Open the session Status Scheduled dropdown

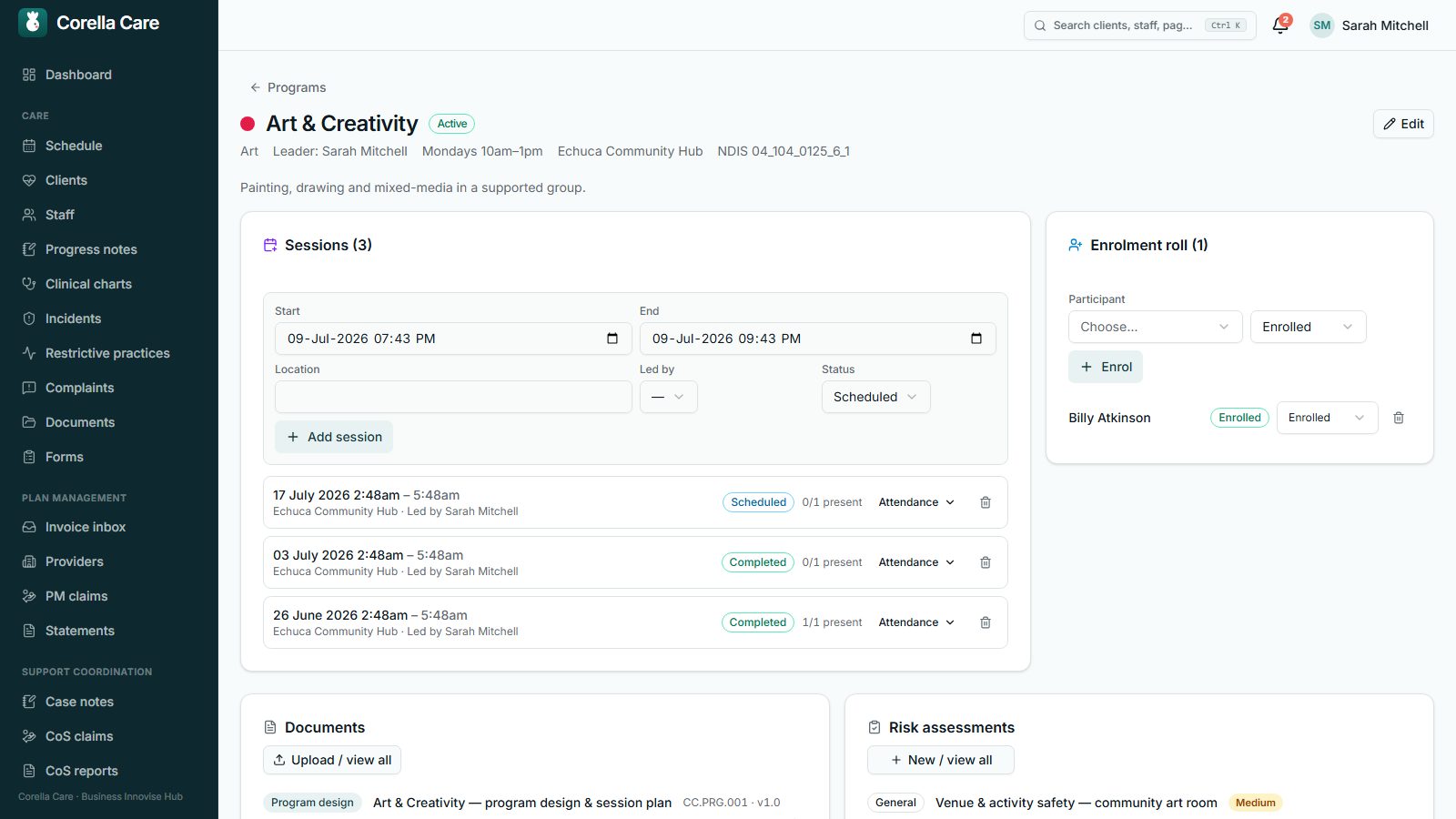(x=875, y=397)
